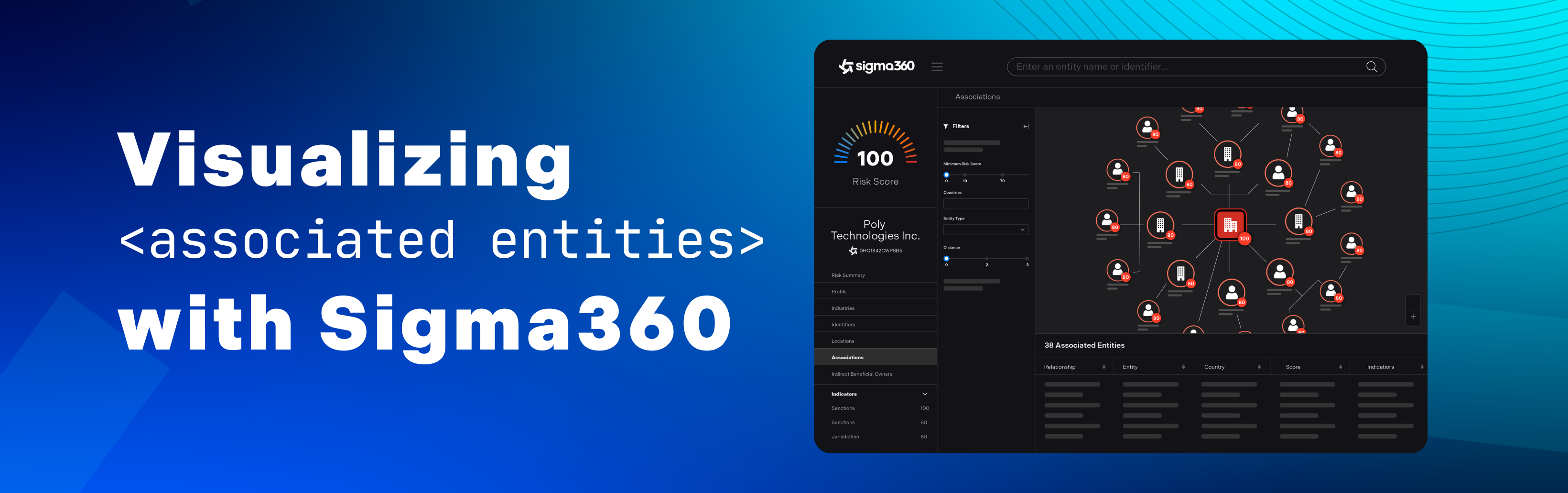Open the Risk Summary section

coord(848,275)
